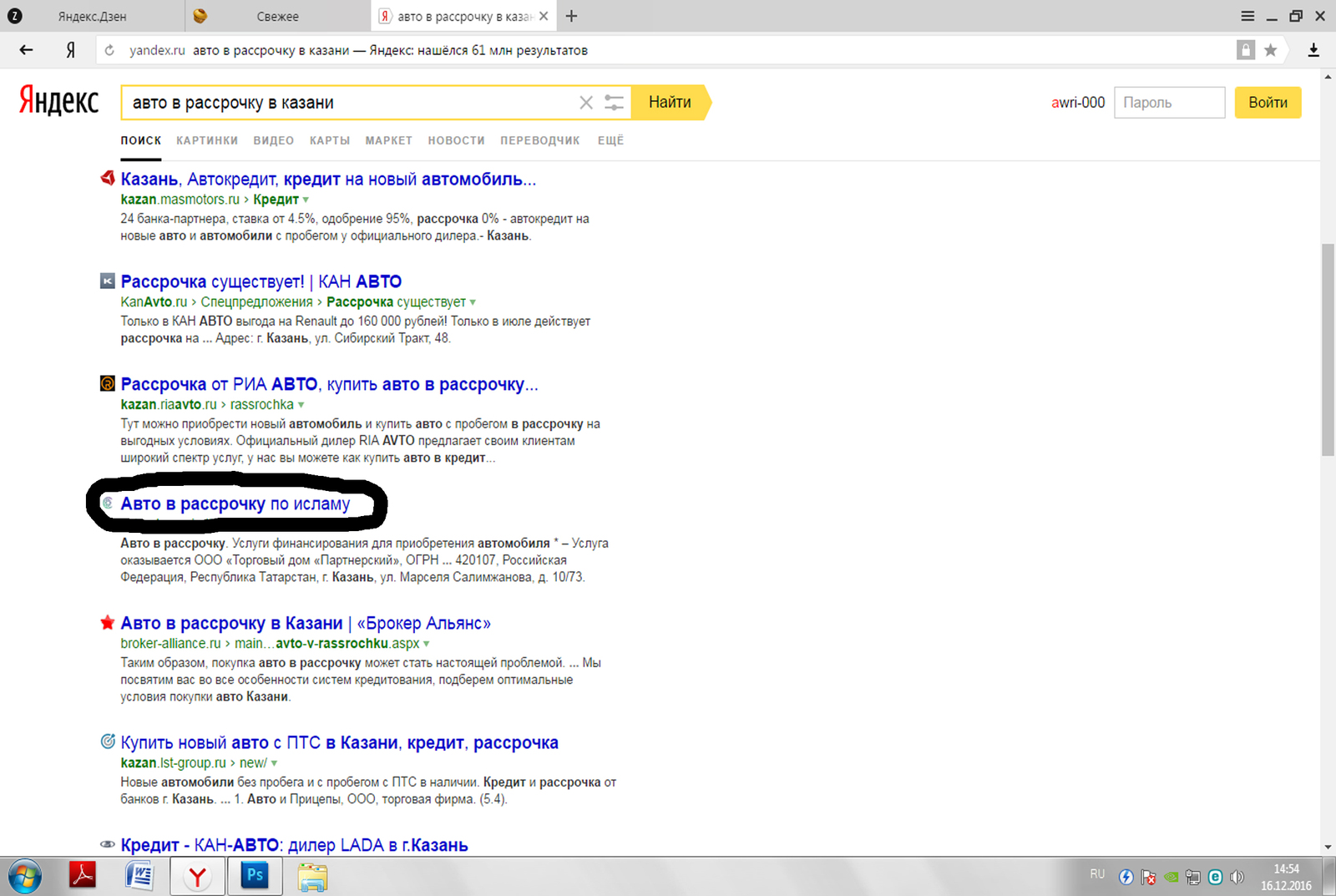Click the scrollbar down arrow
This screenshot has width=1336, height=896.
[x=1328, y=847]
